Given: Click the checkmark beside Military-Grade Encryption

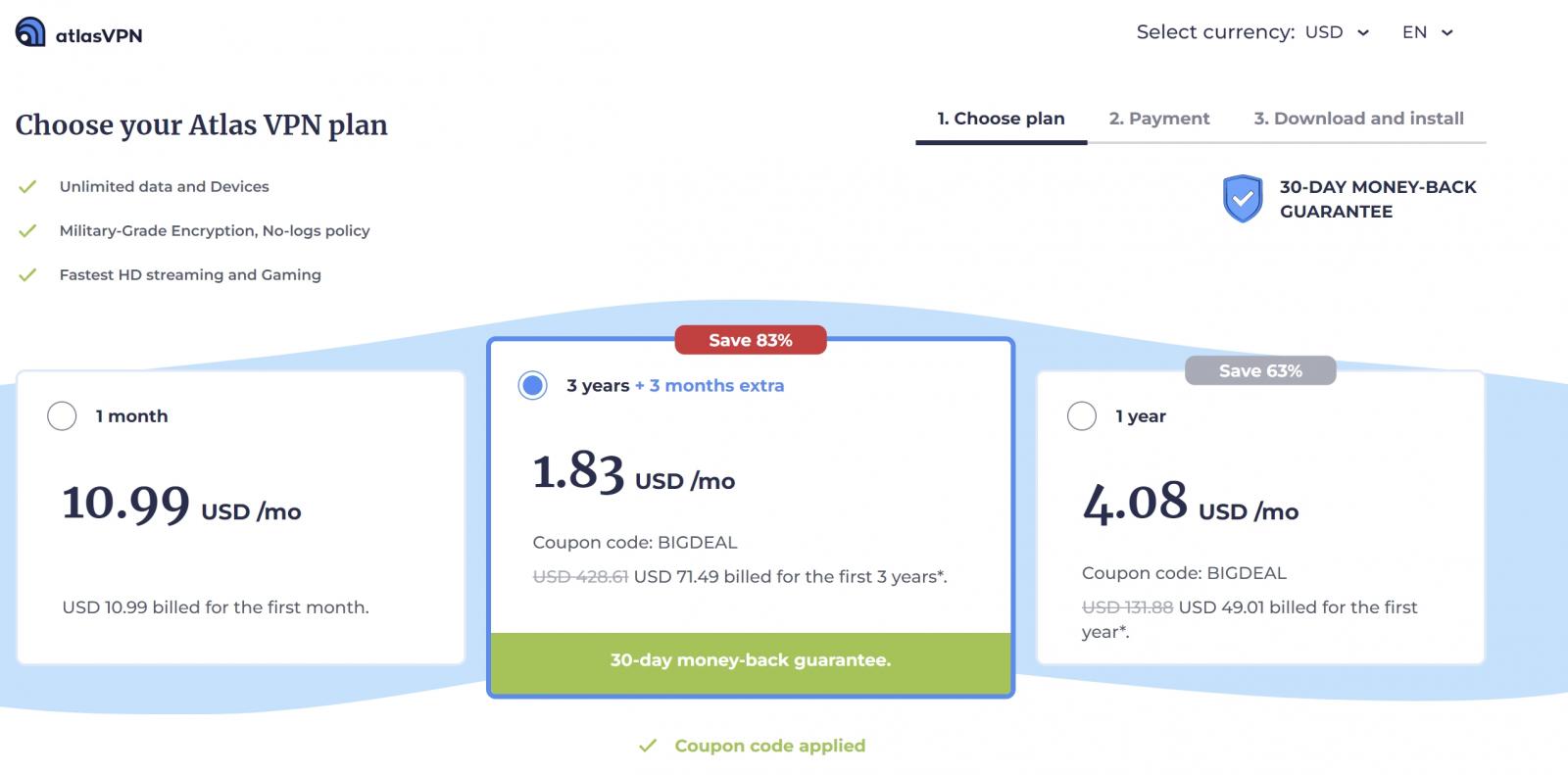Looking at the screenshot, I should [26, 229].
